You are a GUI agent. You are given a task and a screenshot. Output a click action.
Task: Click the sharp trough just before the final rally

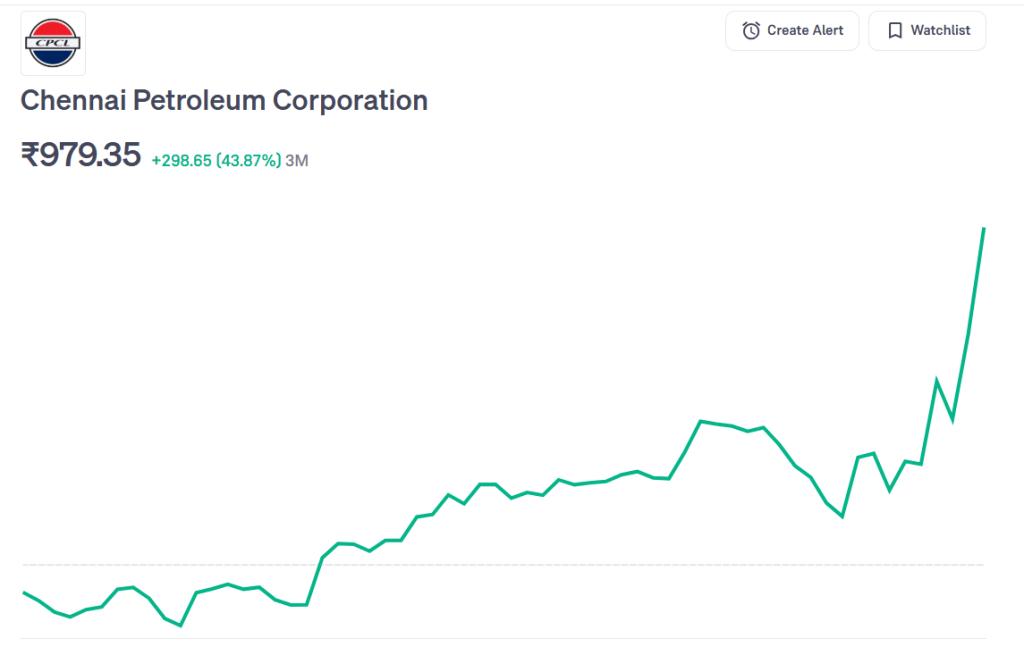pyautogui.click(x=842, y=516)
